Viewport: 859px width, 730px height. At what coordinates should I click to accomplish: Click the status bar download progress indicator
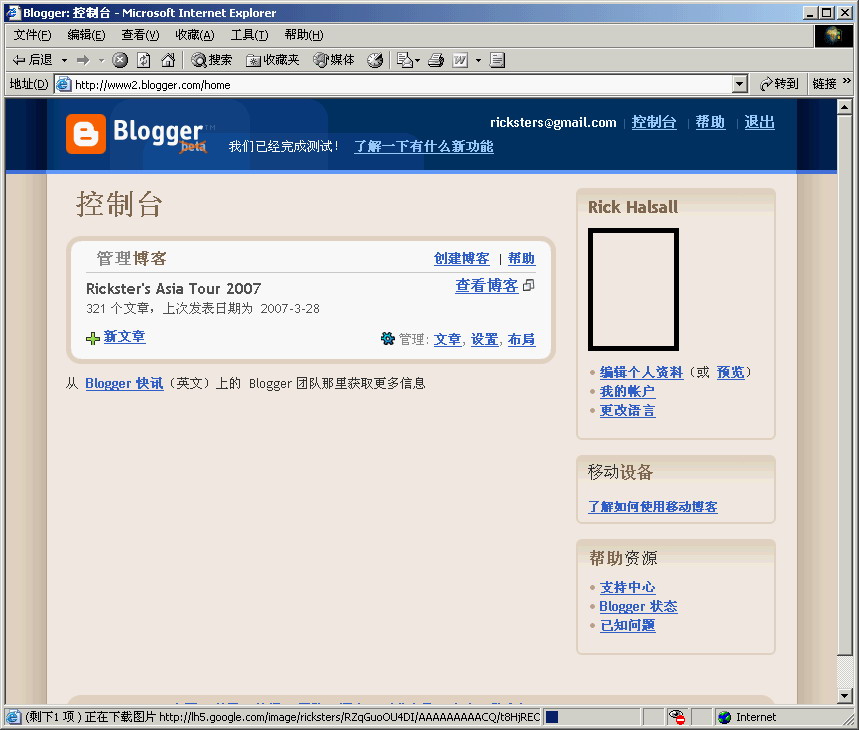[x=552, y=716]
